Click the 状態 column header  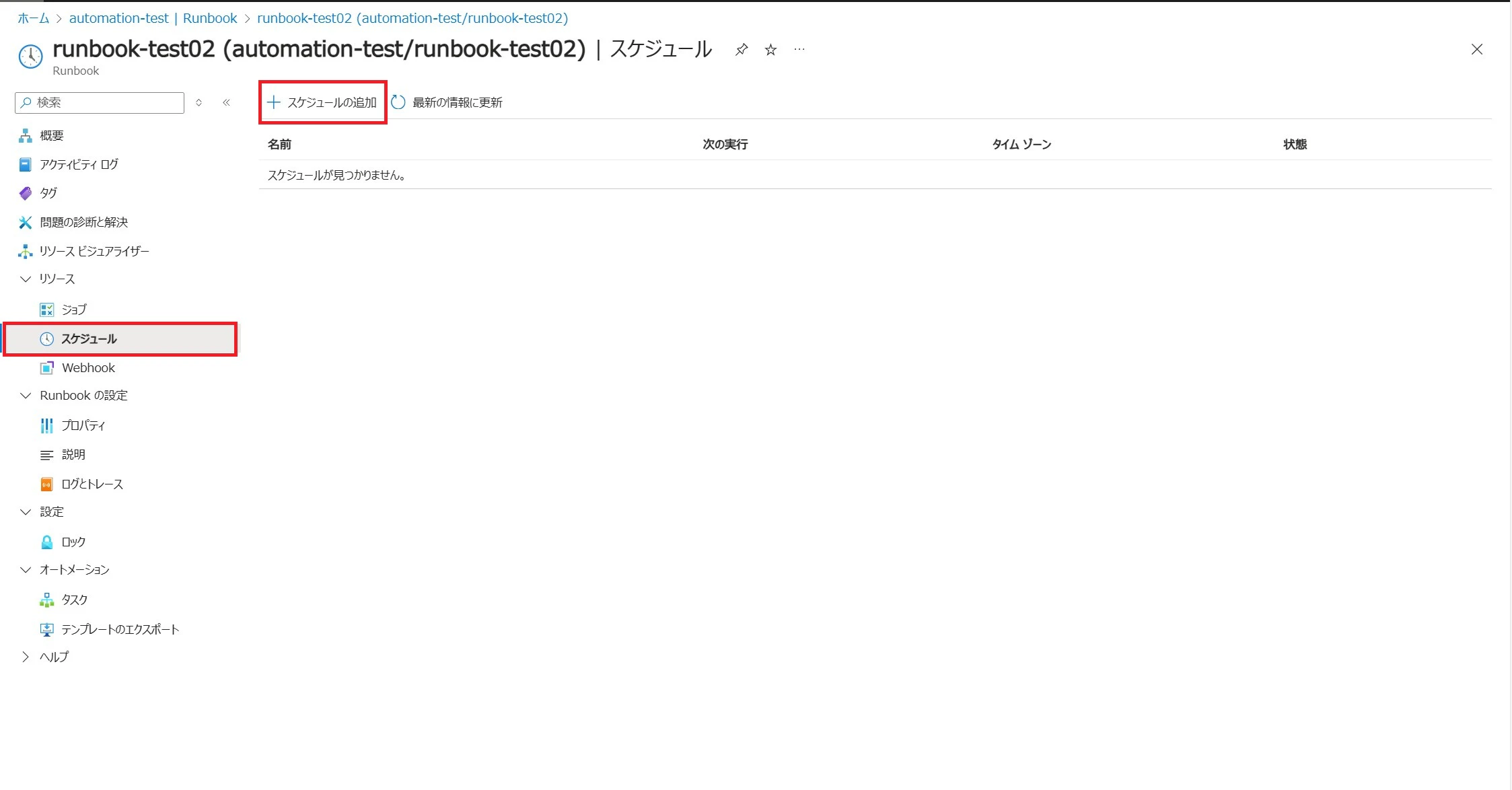(1295, 144)
